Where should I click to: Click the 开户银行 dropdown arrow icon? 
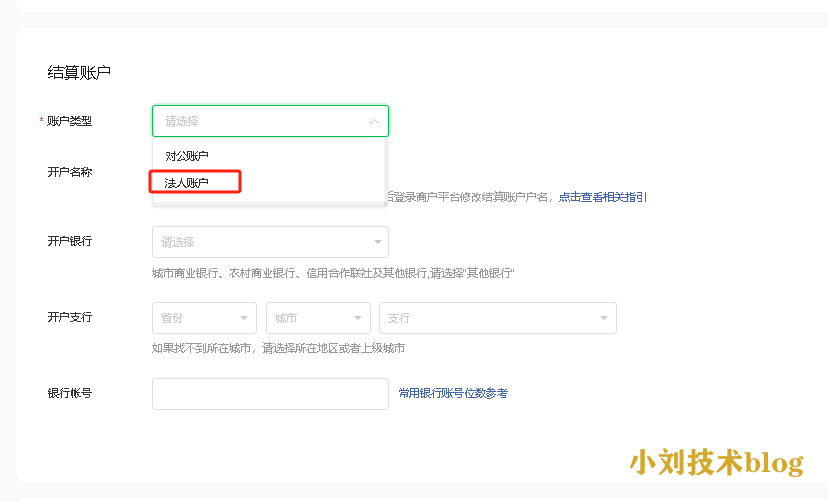pyautogui.click(x=377, y=242)
